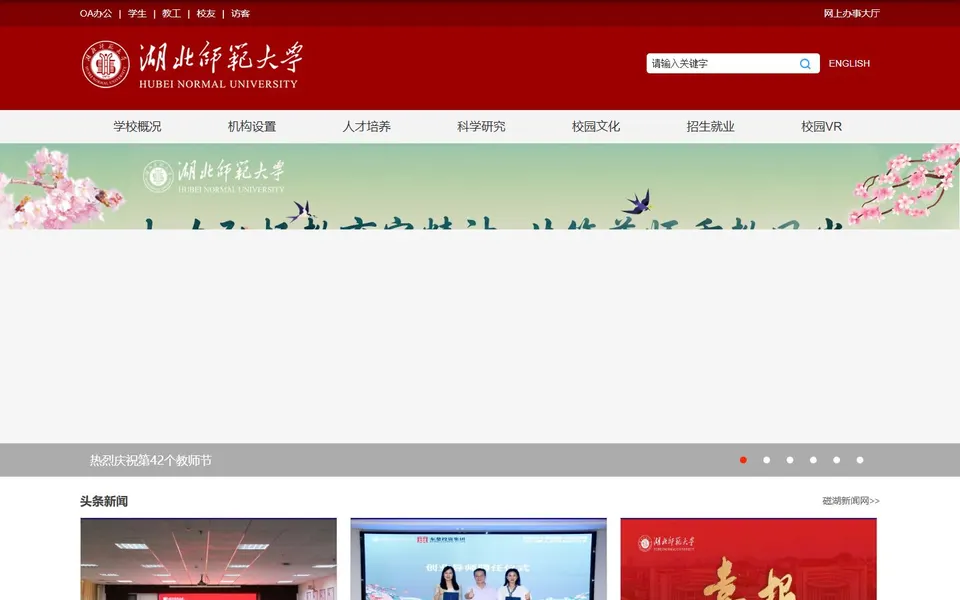Select the third carousel slide dot

(x=790, y=460)
